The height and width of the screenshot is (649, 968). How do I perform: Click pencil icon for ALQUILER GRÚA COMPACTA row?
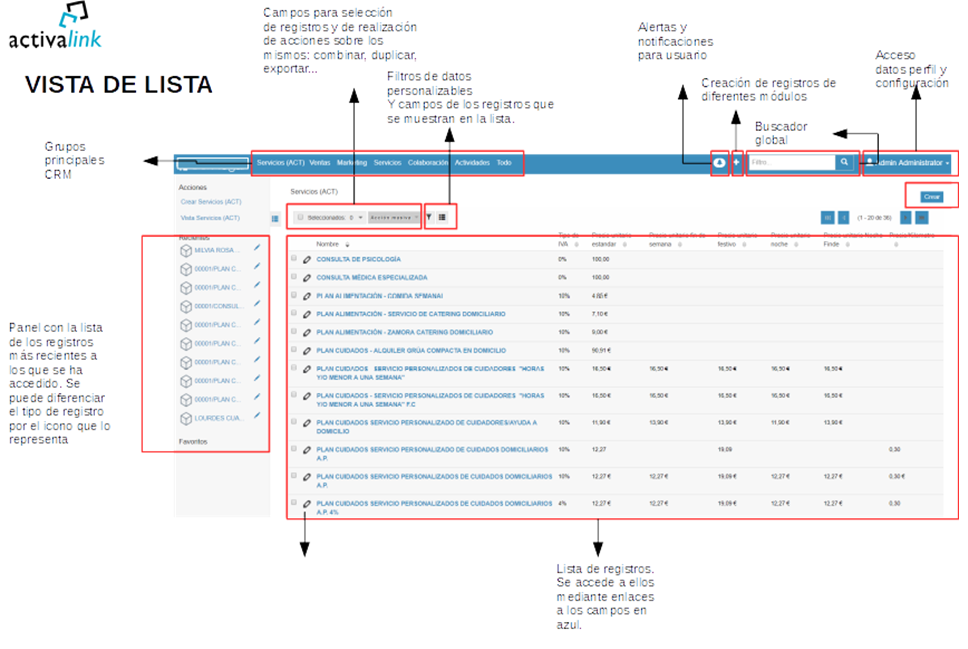tap(307, 351)
